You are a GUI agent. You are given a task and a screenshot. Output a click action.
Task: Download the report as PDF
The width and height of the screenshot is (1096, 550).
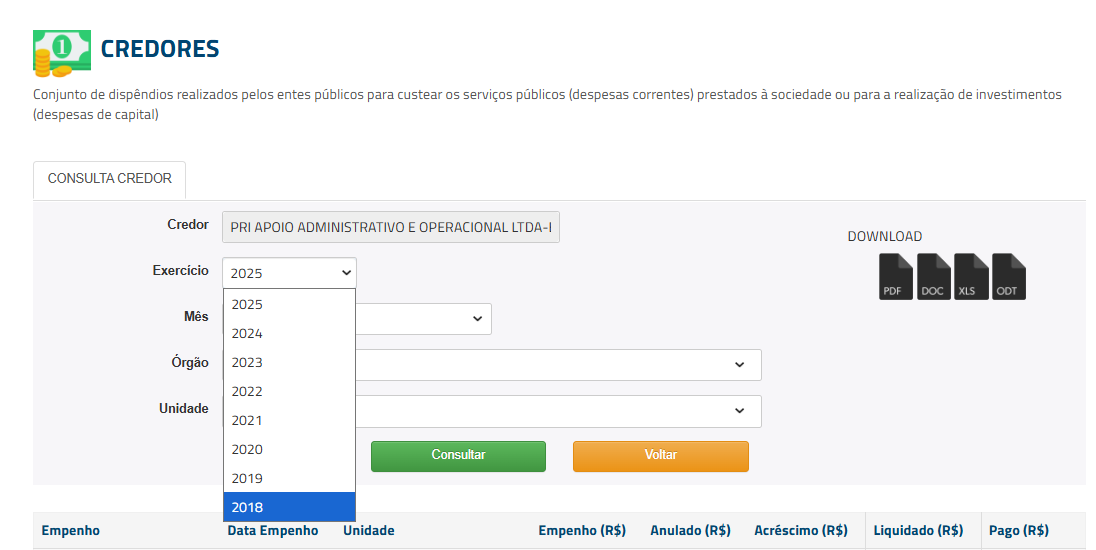[x=896, y=277]
